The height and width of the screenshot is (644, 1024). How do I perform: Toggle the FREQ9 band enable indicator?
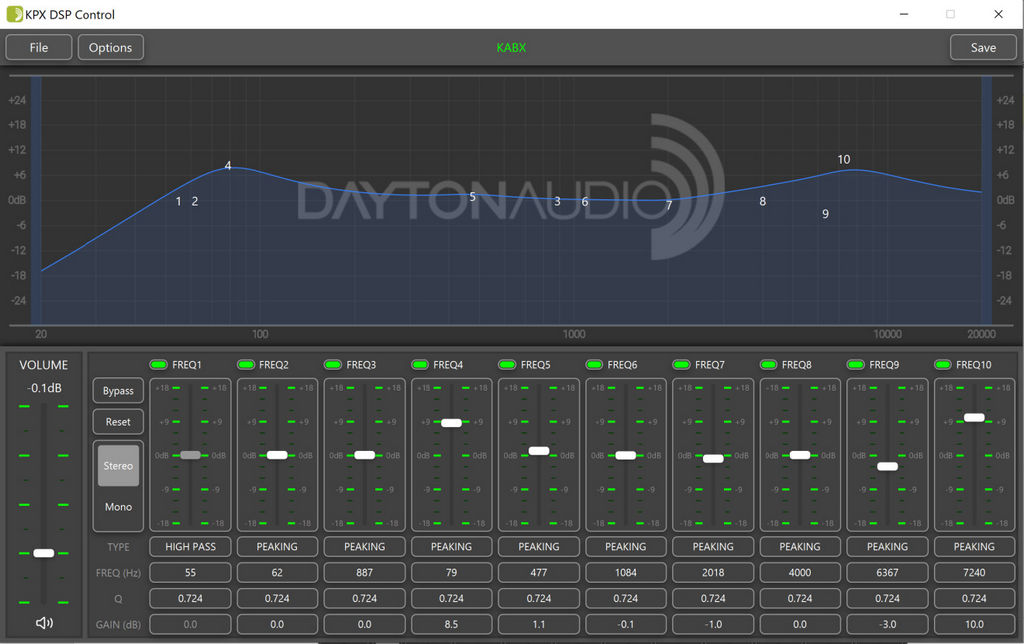pos(856,364)
